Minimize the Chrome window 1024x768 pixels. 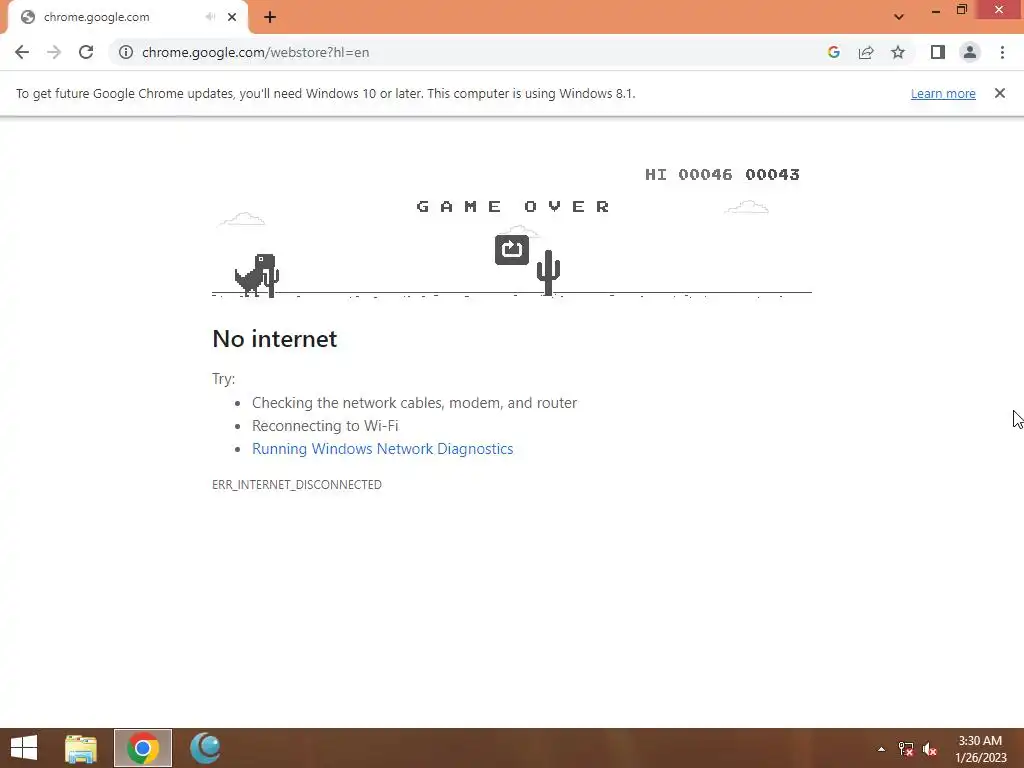[935, 10]
